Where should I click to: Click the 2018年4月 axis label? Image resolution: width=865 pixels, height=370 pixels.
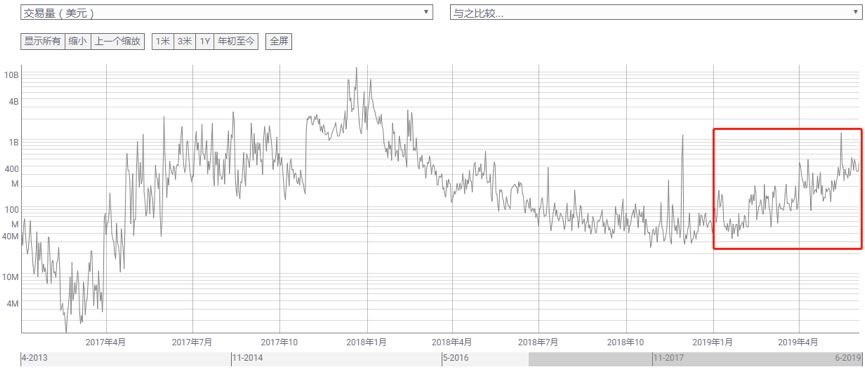[452, 342]
